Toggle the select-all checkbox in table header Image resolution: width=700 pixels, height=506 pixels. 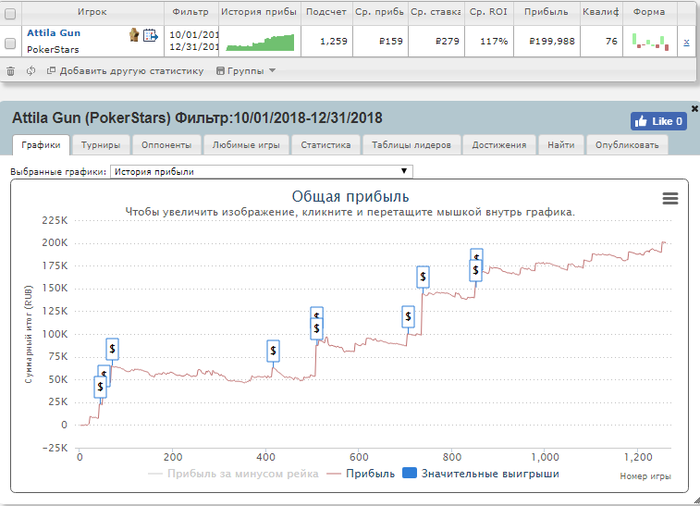click(10, 13)
